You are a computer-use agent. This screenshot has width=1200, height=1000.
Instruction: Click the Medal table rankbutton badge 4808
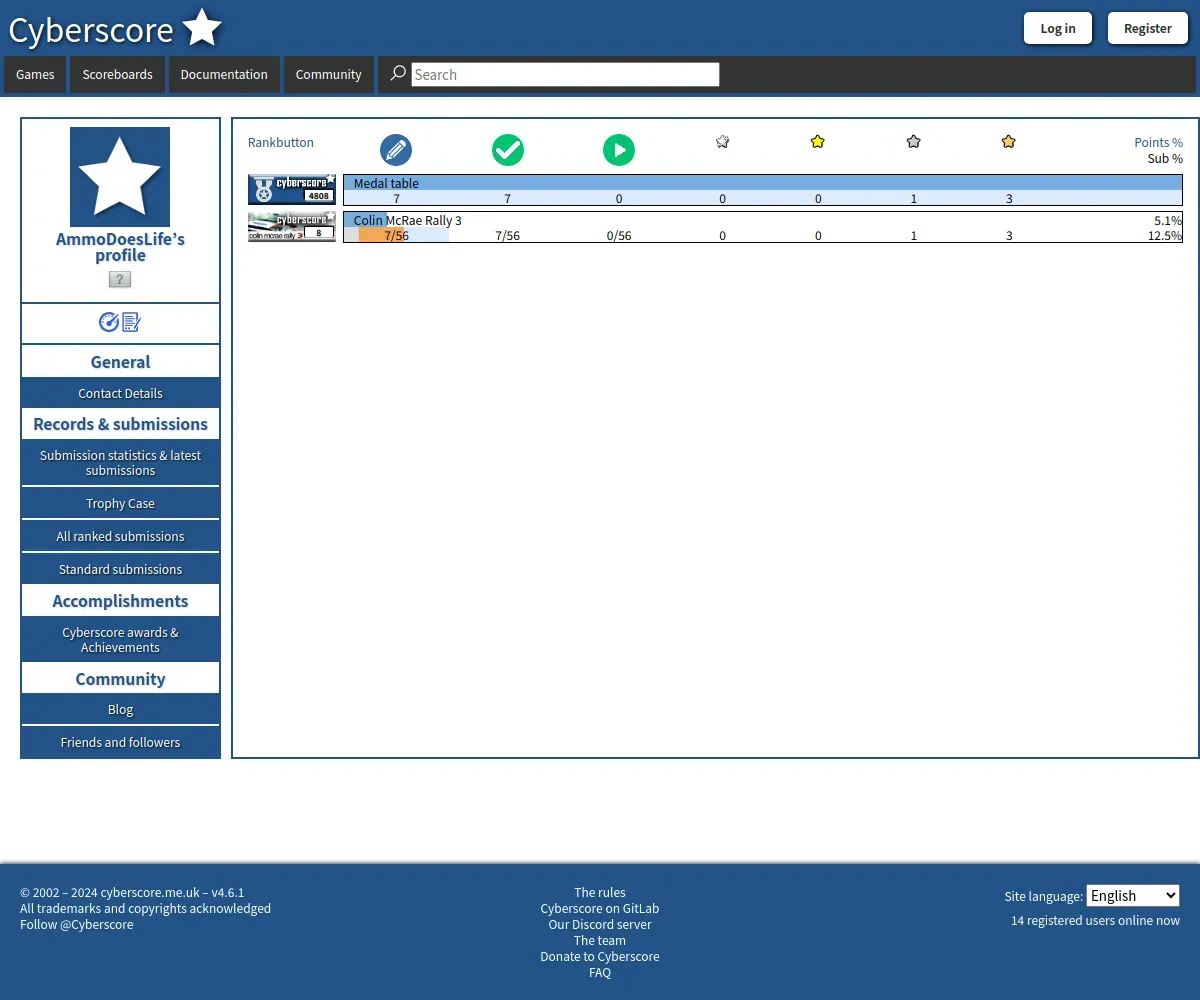(292, 189)
